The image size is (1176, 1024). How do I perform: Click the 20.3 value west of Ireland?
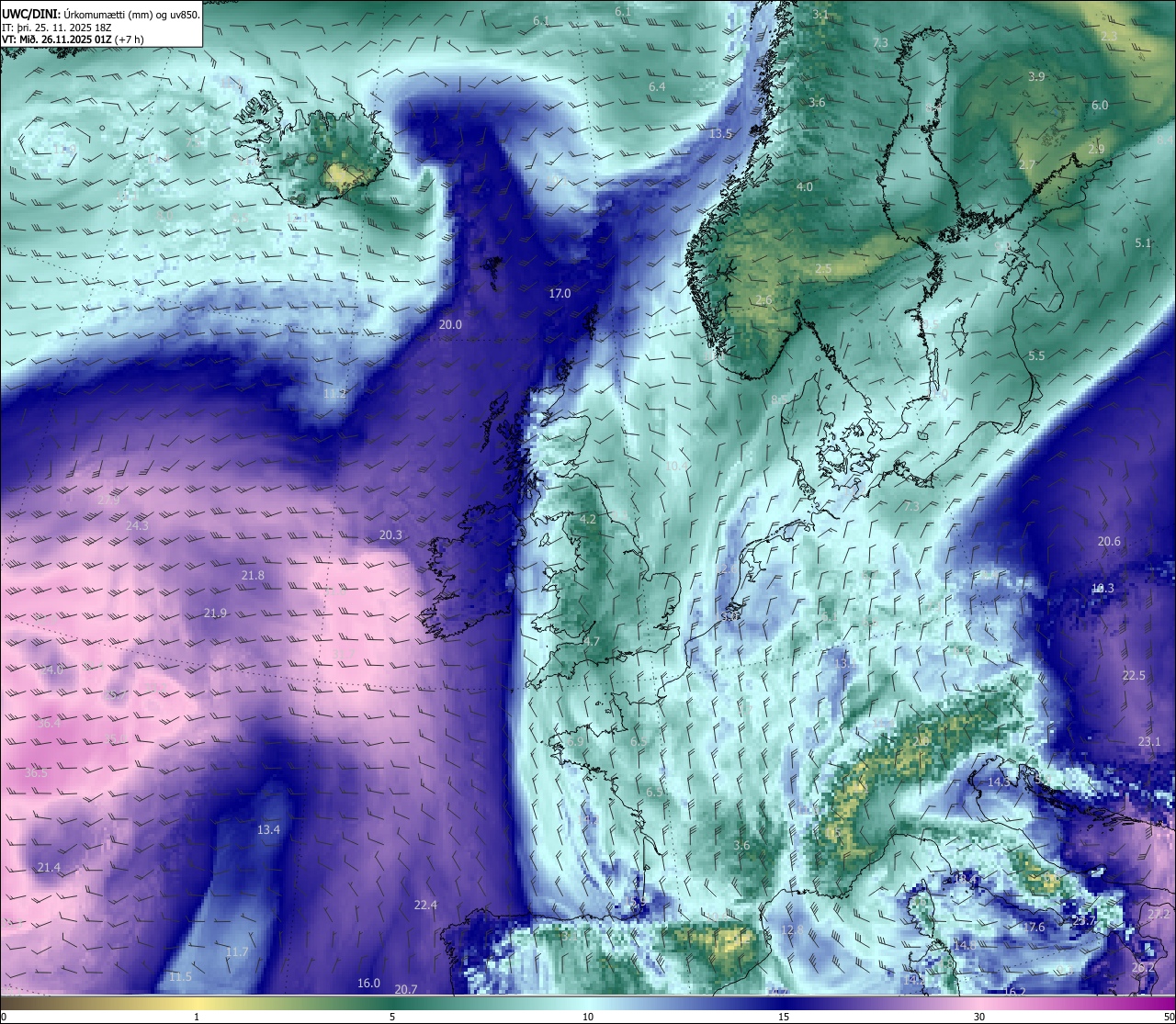point(390,535)
